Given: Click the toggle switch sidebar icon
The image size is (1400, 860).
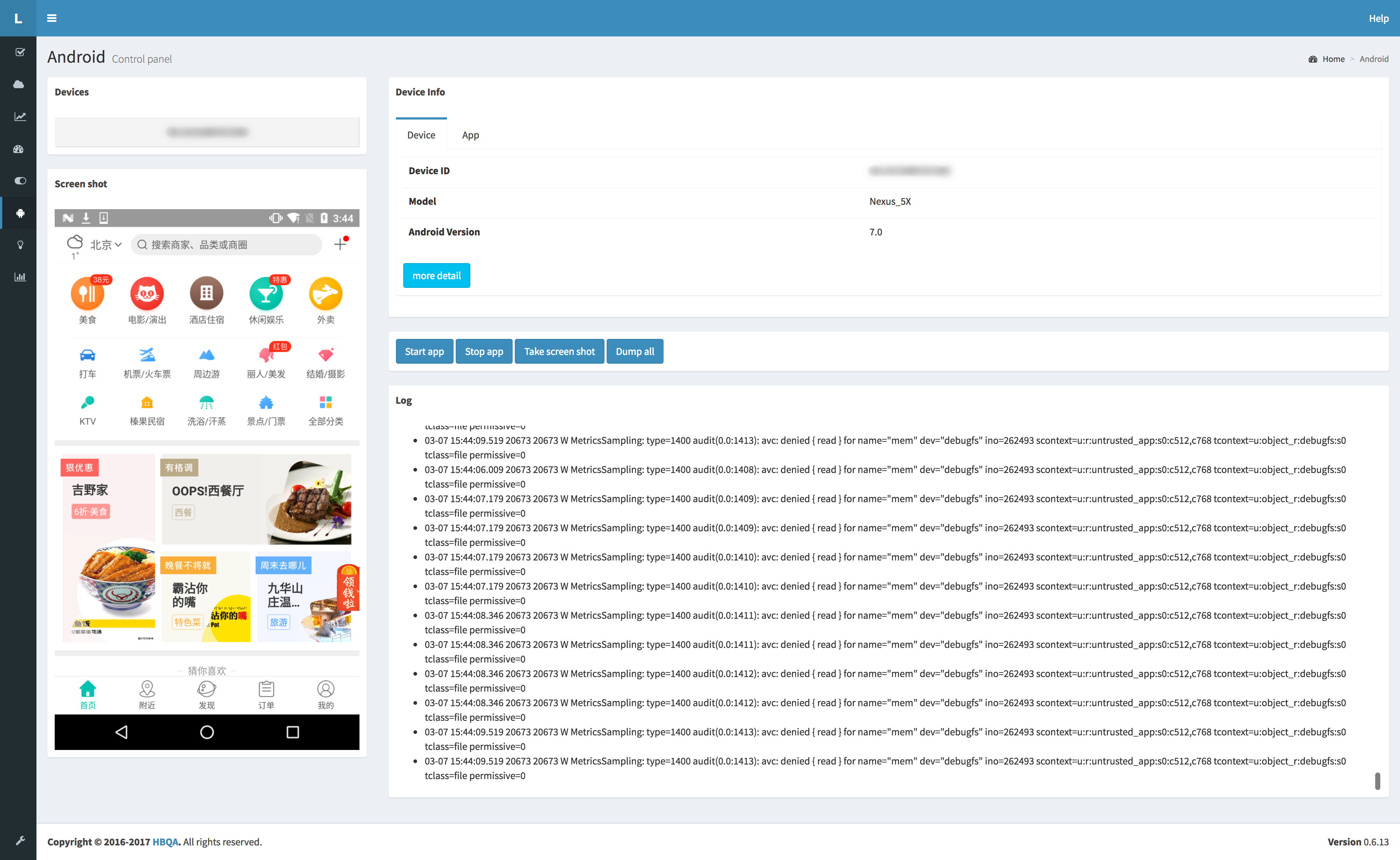Looking at the screenshot, I should click(20, 181).
